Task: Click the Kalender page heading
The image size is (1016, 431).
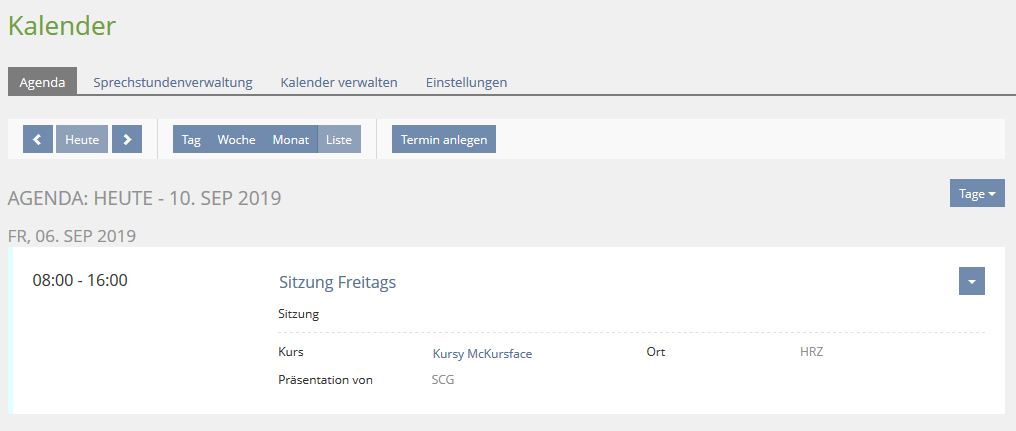Action: tap(62, 26)
